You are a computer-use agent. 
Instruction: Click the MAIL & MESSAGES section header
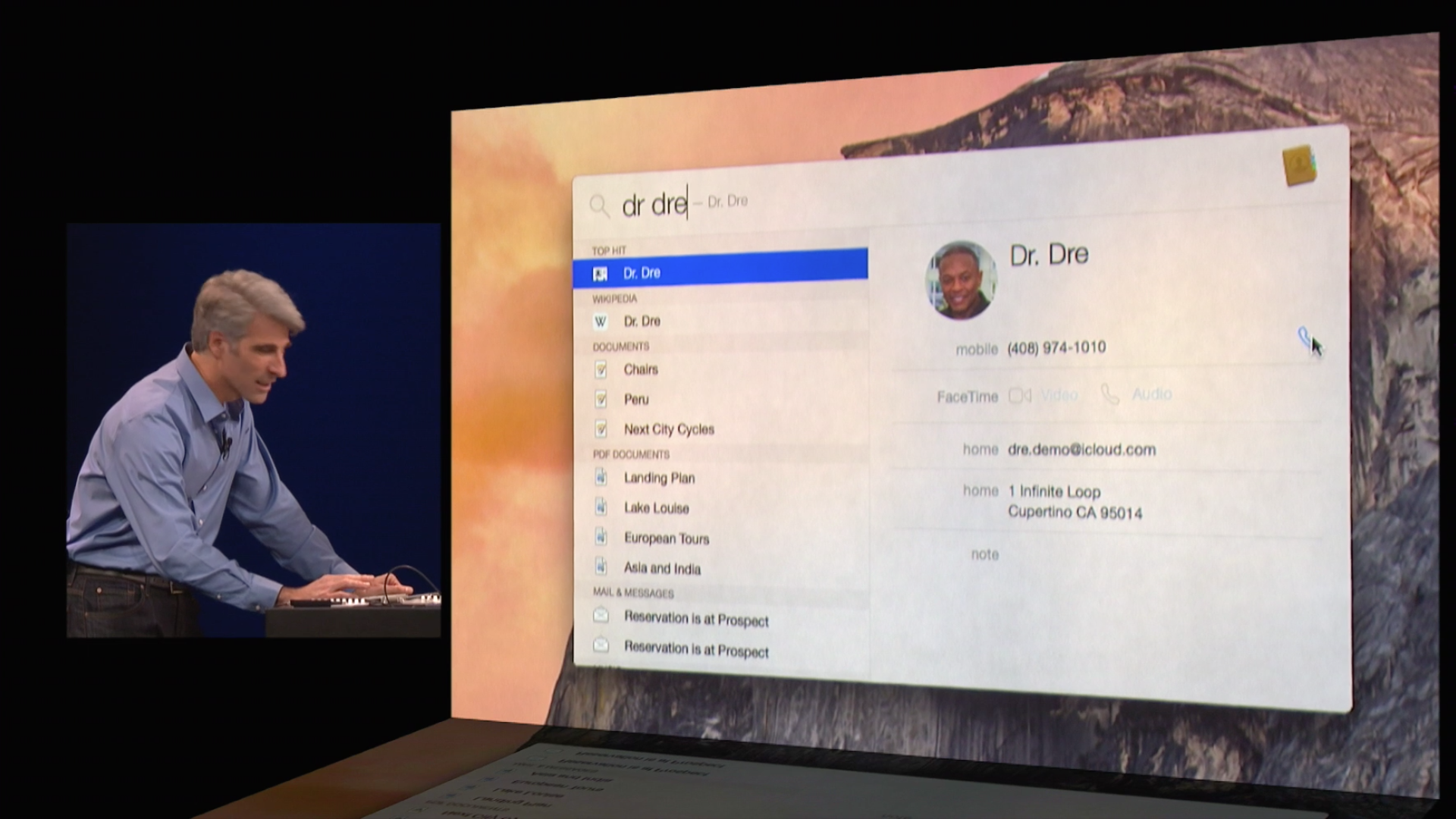pyautogui.click(x=633, y=593)
